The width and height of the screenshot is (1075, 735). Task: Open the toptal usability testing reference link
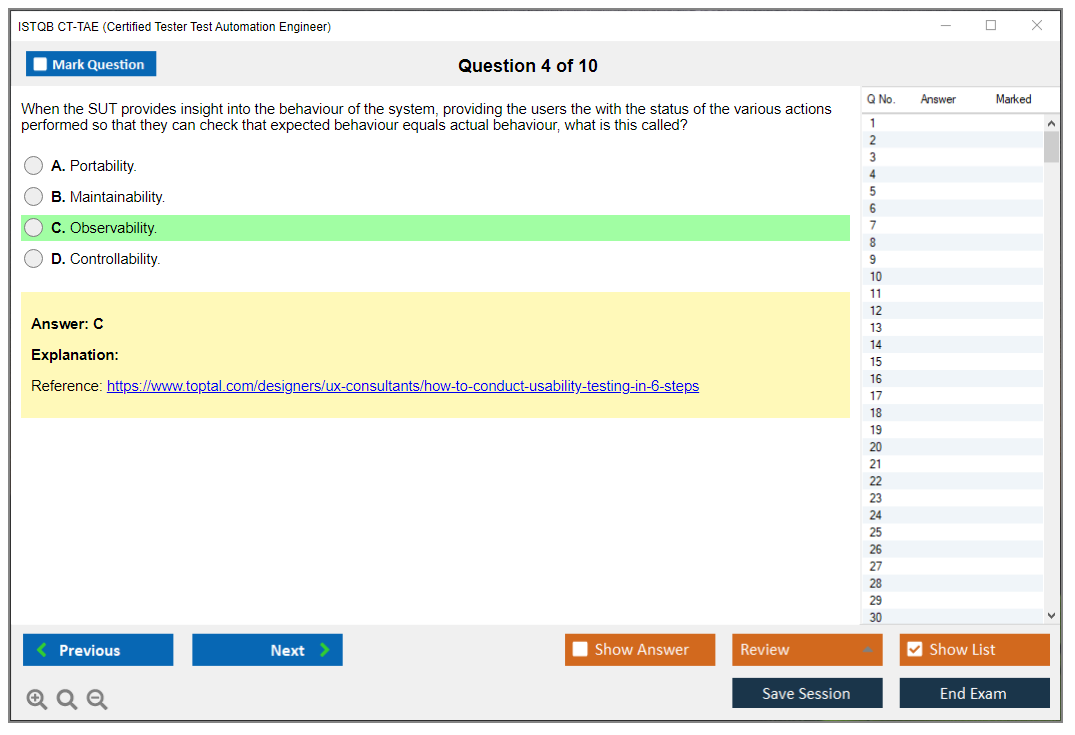coord(402,386)
